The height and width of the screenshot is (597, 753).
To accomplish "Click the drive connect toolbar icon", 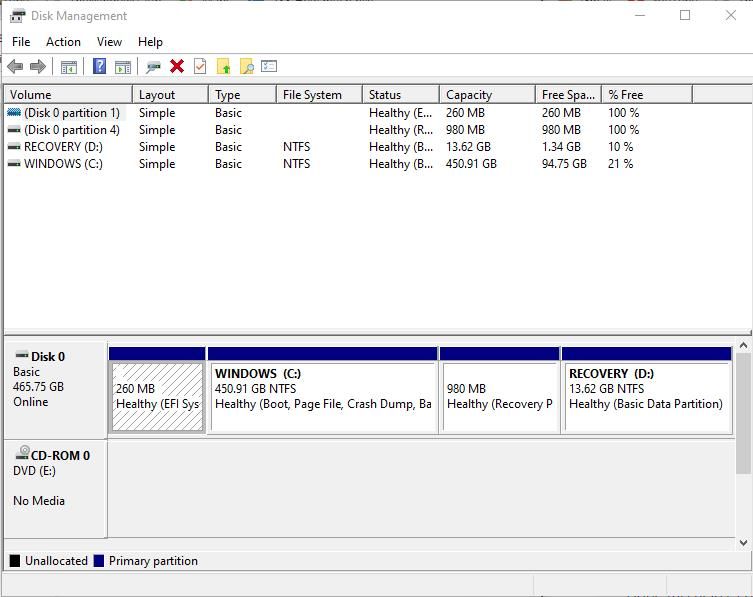I will point(153,67).
